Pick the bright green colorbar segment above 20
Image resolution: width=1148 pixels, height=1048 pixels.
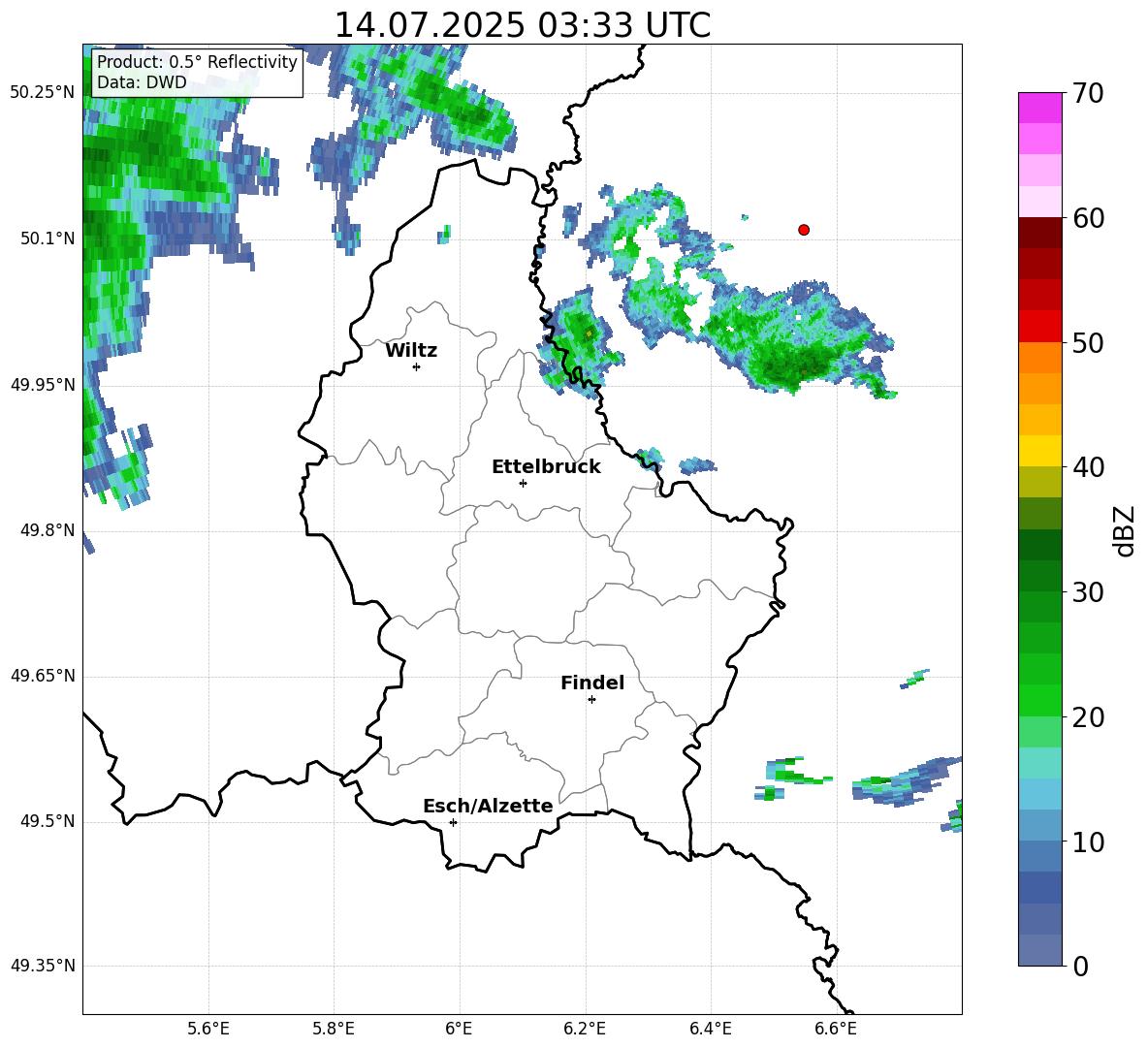click(1040, 701)
